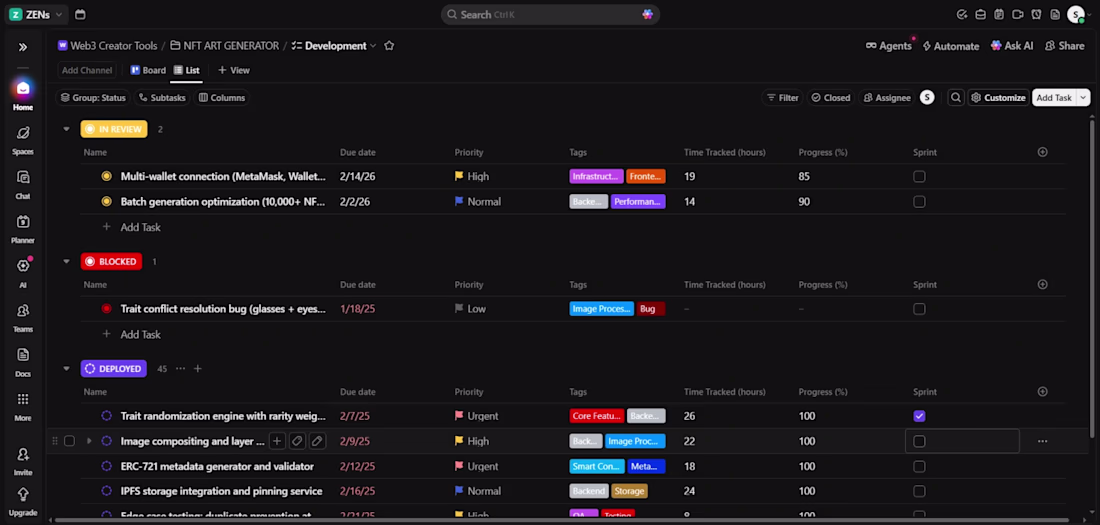Viewport: 1100px width, 525px height.
Task: Open the Add Task dropdown arrow
Action: tap(1083, 98)
